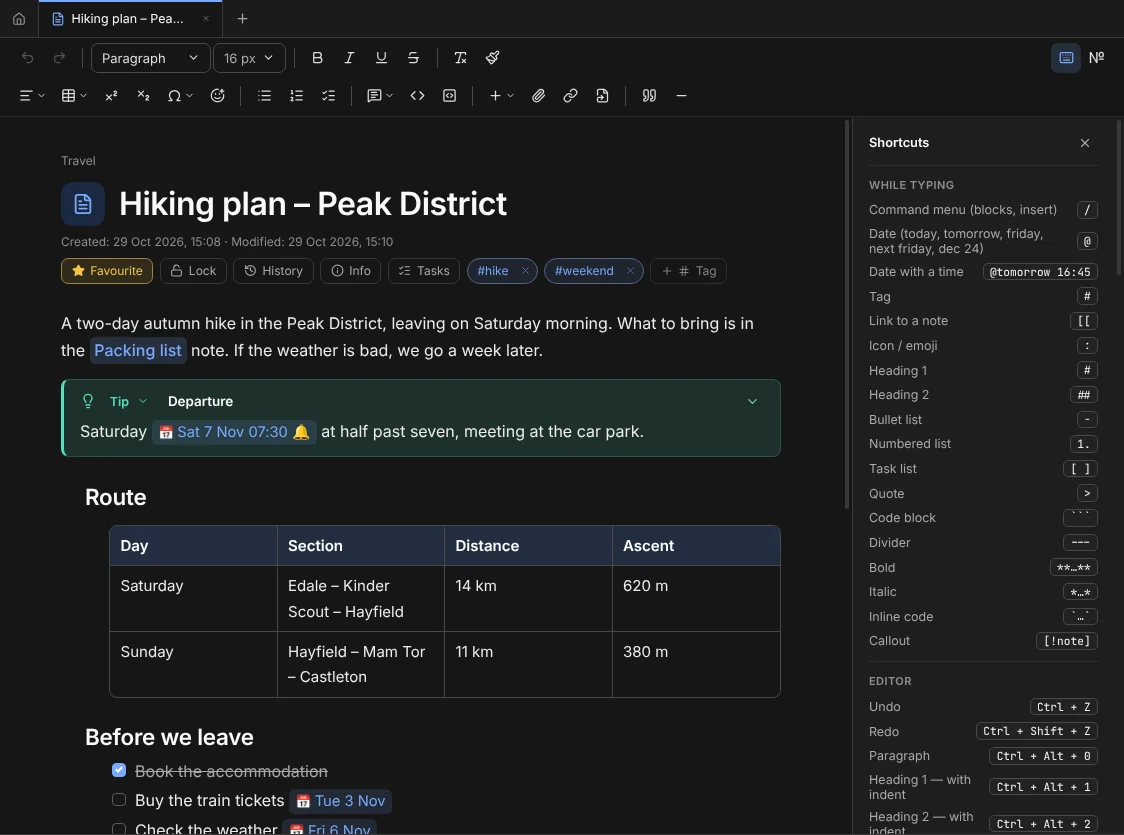Insert a hyperlink with the chain icon

pyautogui.click(x=571, y=96)
